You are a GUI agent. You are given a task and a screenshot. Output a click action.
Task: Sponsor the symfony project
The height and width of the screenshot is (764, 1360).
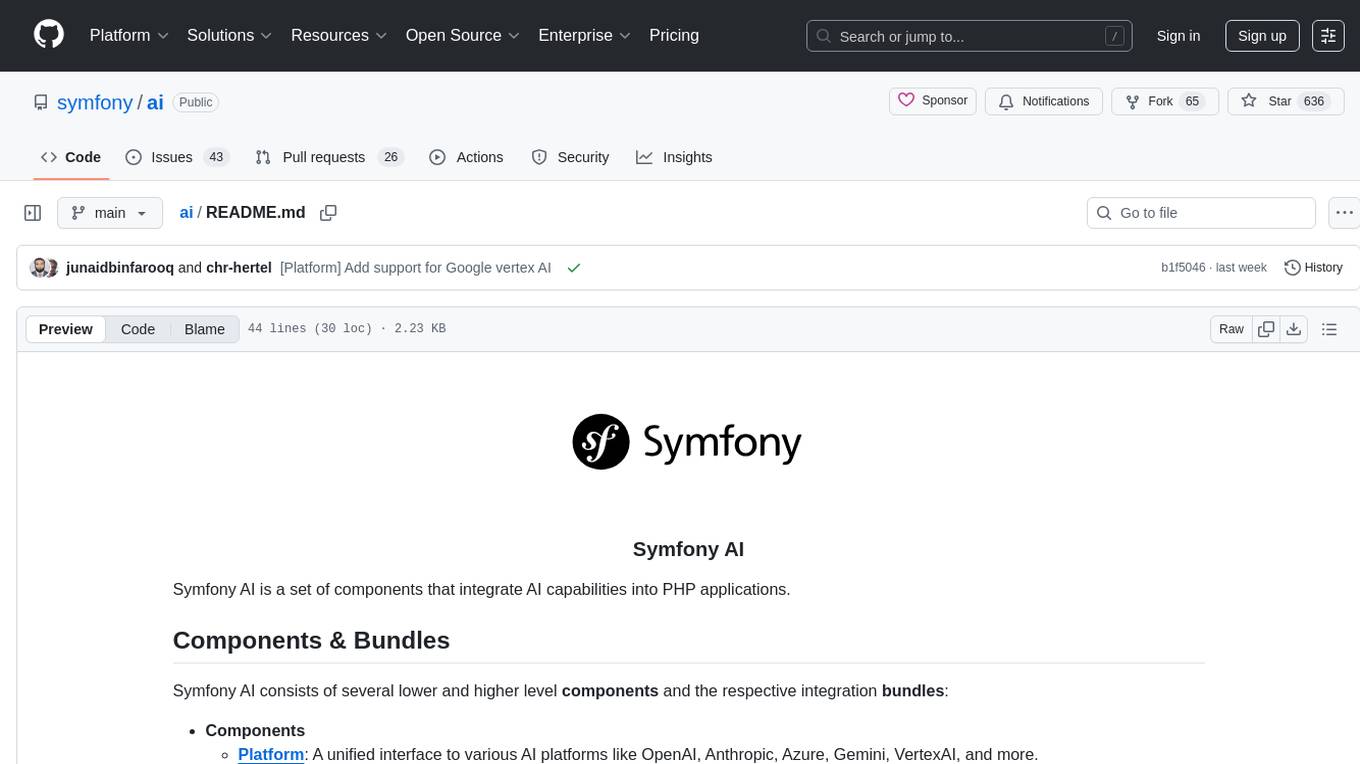pos(933,101)
